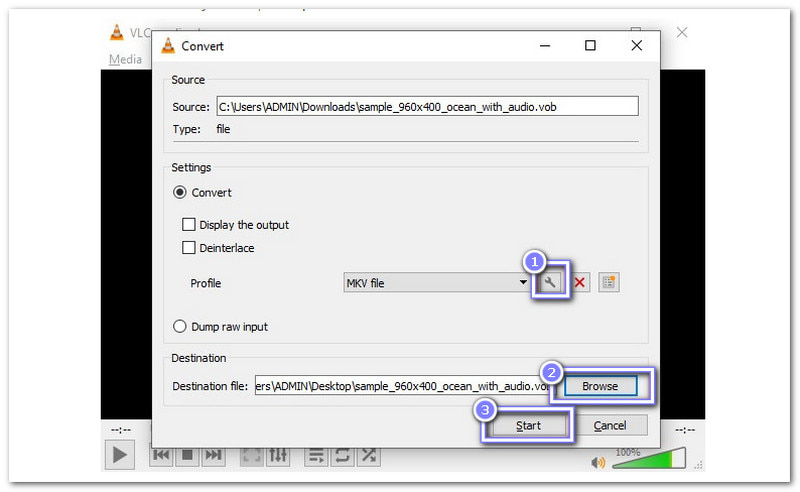Open the Media menu
This screenshot has width=800, height=492.
click(x=125, y=59)
